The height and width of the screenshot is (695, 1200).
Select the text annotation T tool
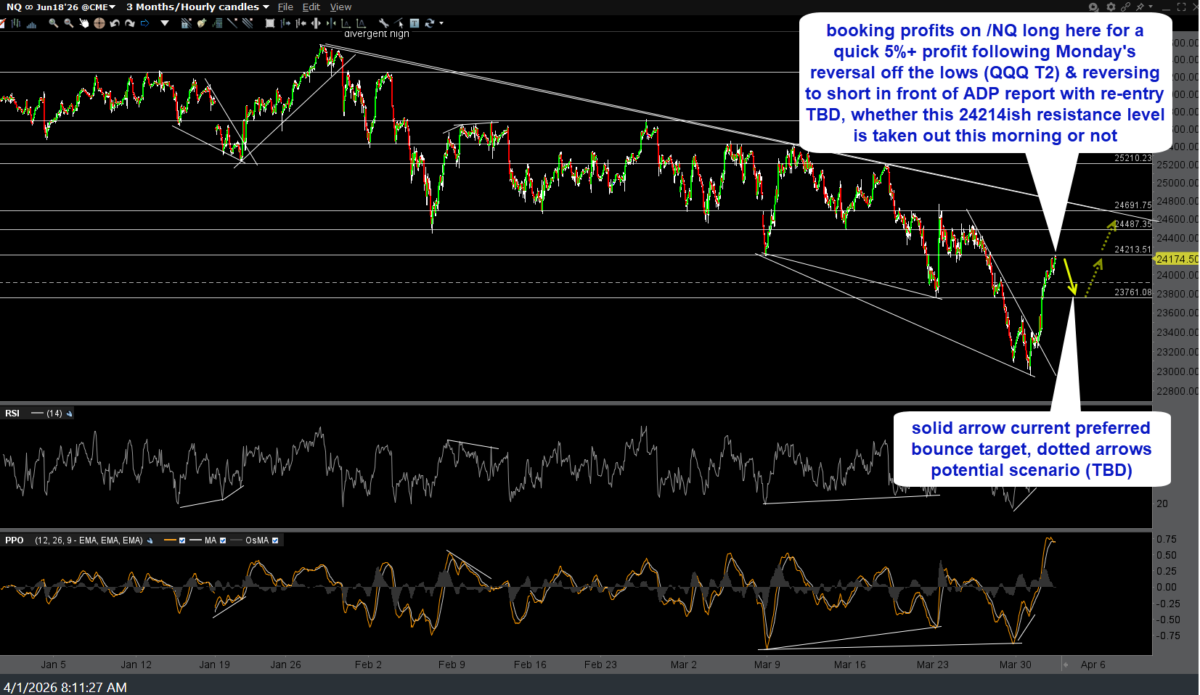[x=414, y=22]
